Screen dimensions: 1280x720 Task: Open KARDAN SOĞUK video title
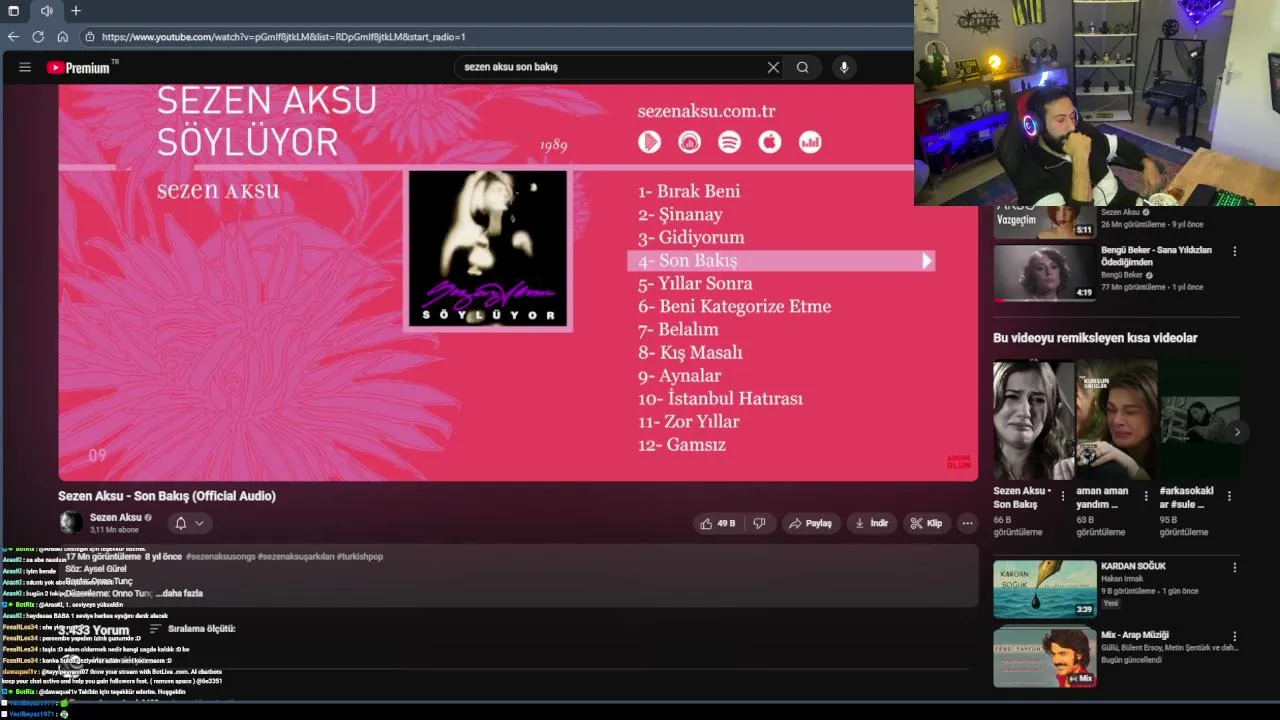pyautogui.click(x=1133, y=566)
